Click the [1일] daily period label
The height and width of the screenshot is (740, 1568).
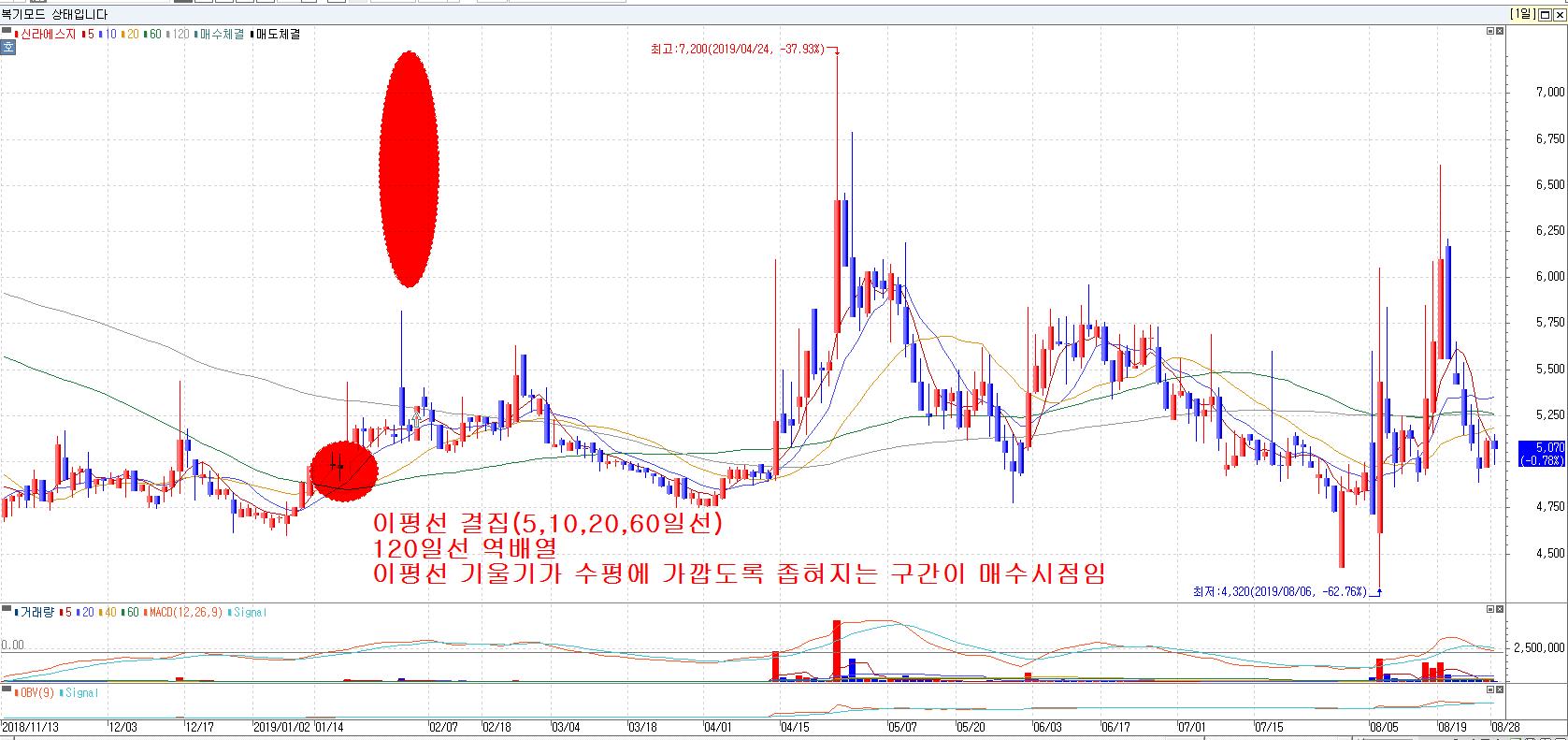[x=1521, y=14]
